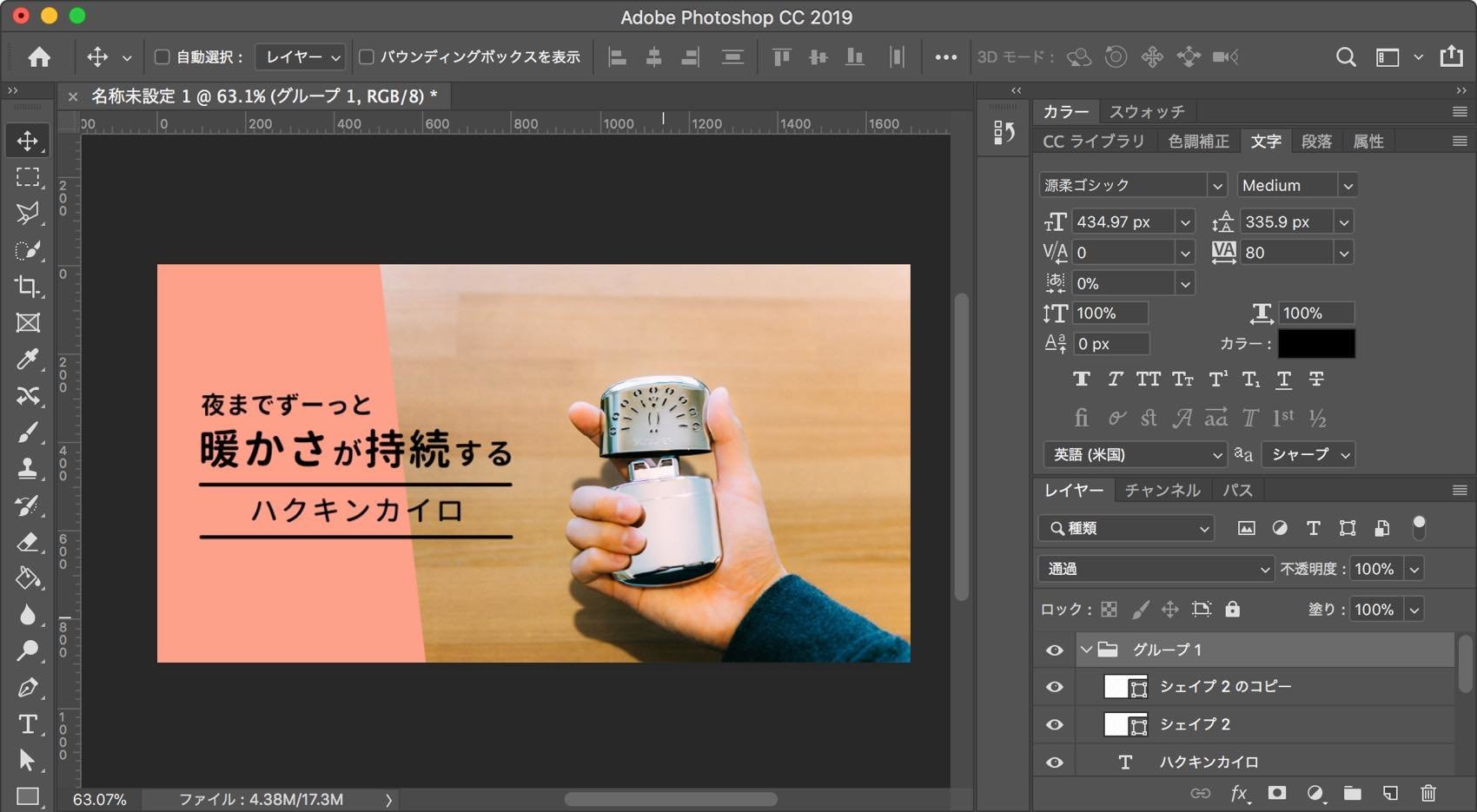1477x812 pixels.
Task: Hide the グループ 1 layer group
Action: (x=1055, y=650)
